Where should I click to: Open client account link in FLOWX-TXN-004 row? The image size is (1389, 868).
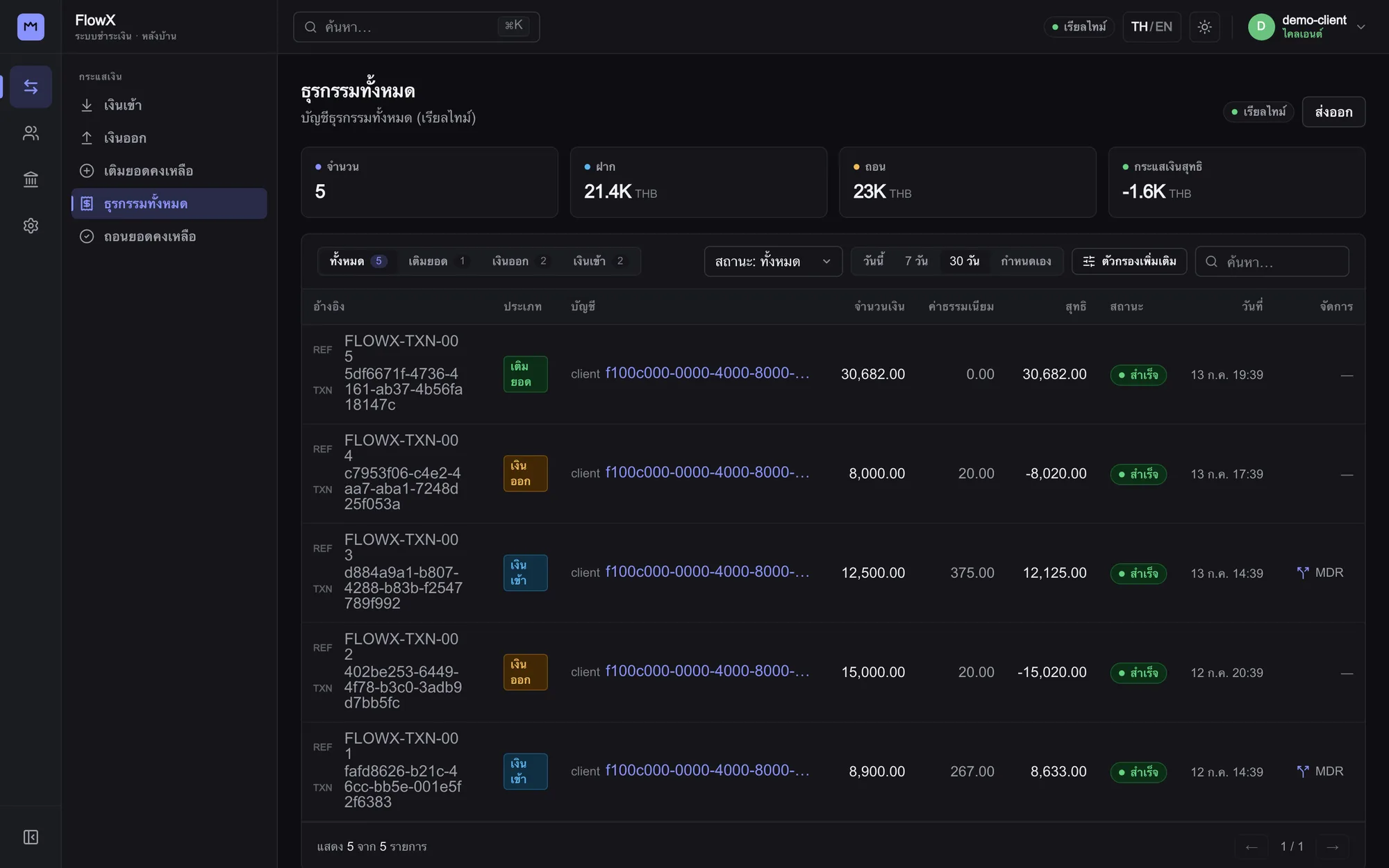point(707,473)
